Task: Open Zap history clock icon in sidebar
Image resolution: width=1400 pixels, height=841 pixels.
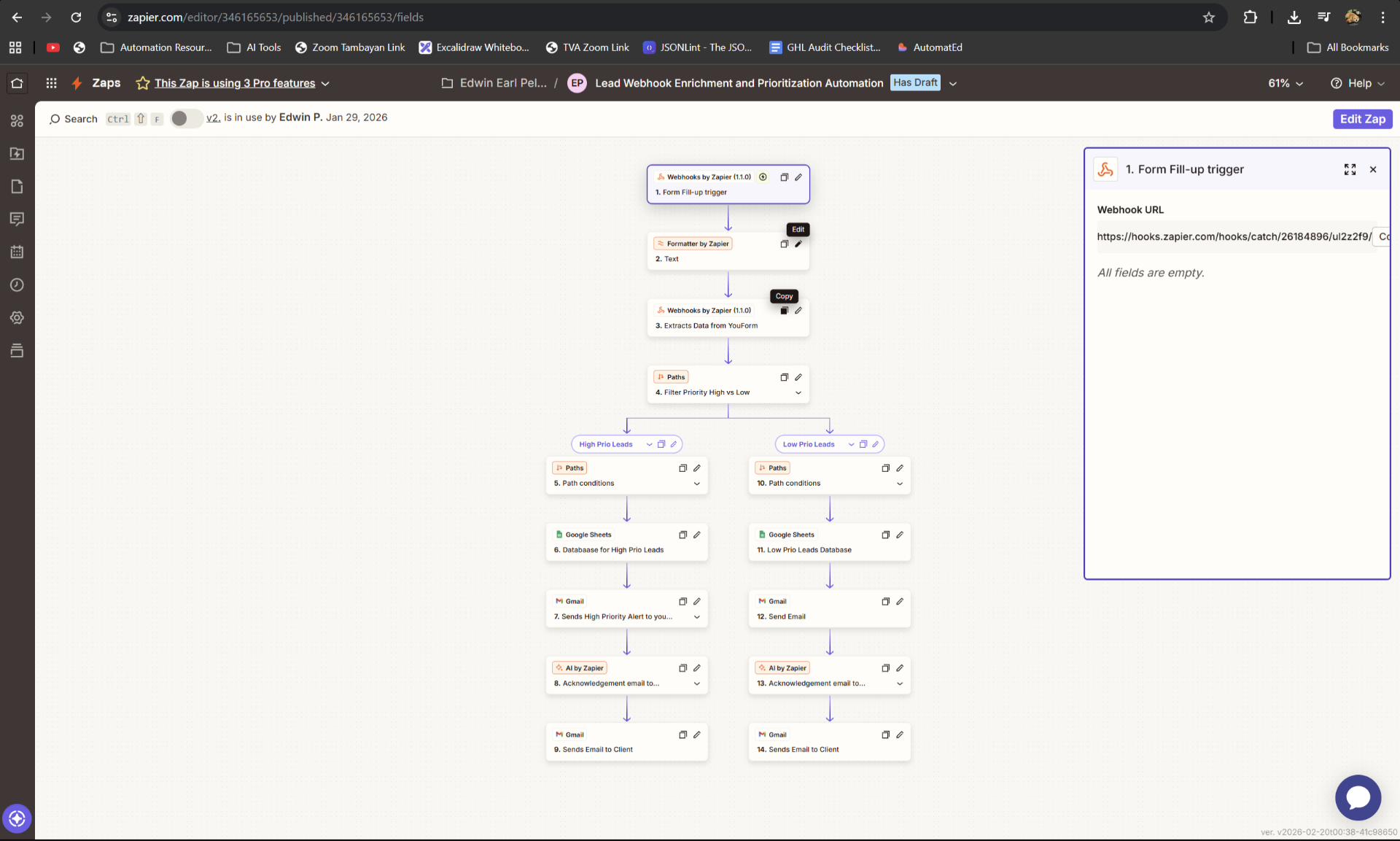Action: tap(17, 285)
